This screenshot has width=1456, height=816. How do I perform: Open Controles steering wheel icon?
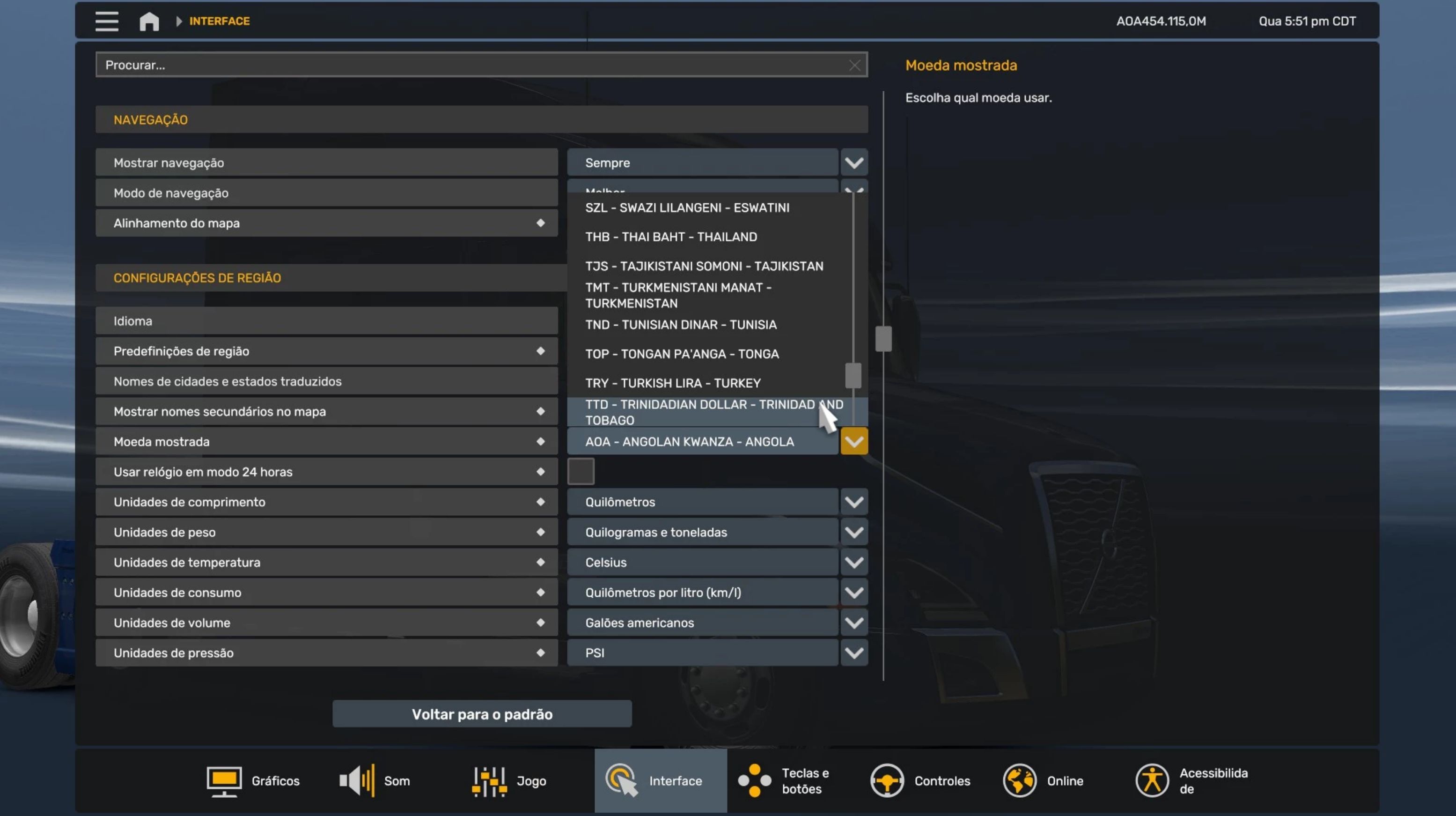coord(886,780)
